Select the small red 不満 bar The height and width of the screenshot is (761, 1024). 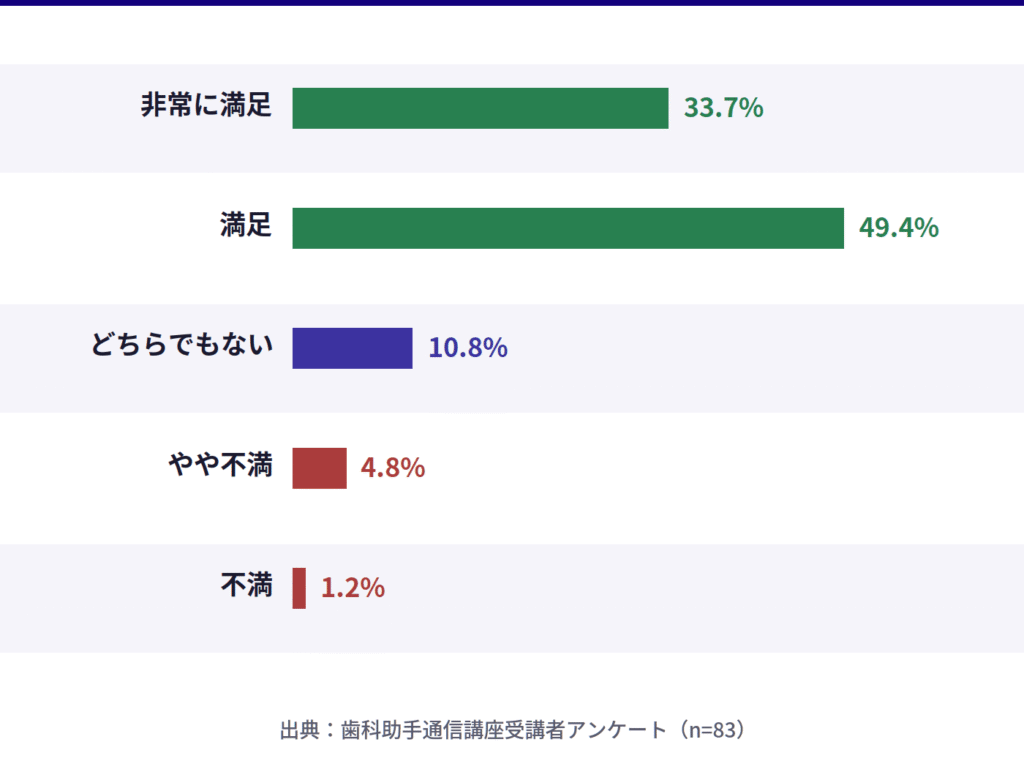(x=299, y=588)
